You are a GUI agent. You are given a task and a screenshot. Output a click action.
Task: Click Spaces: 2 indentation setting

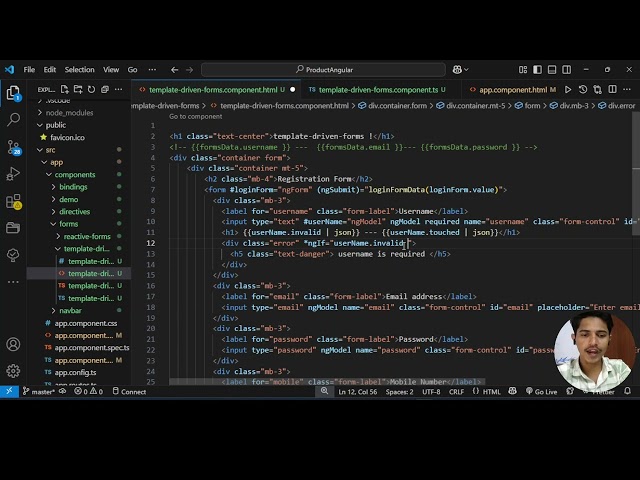click(x=399, y=392)
